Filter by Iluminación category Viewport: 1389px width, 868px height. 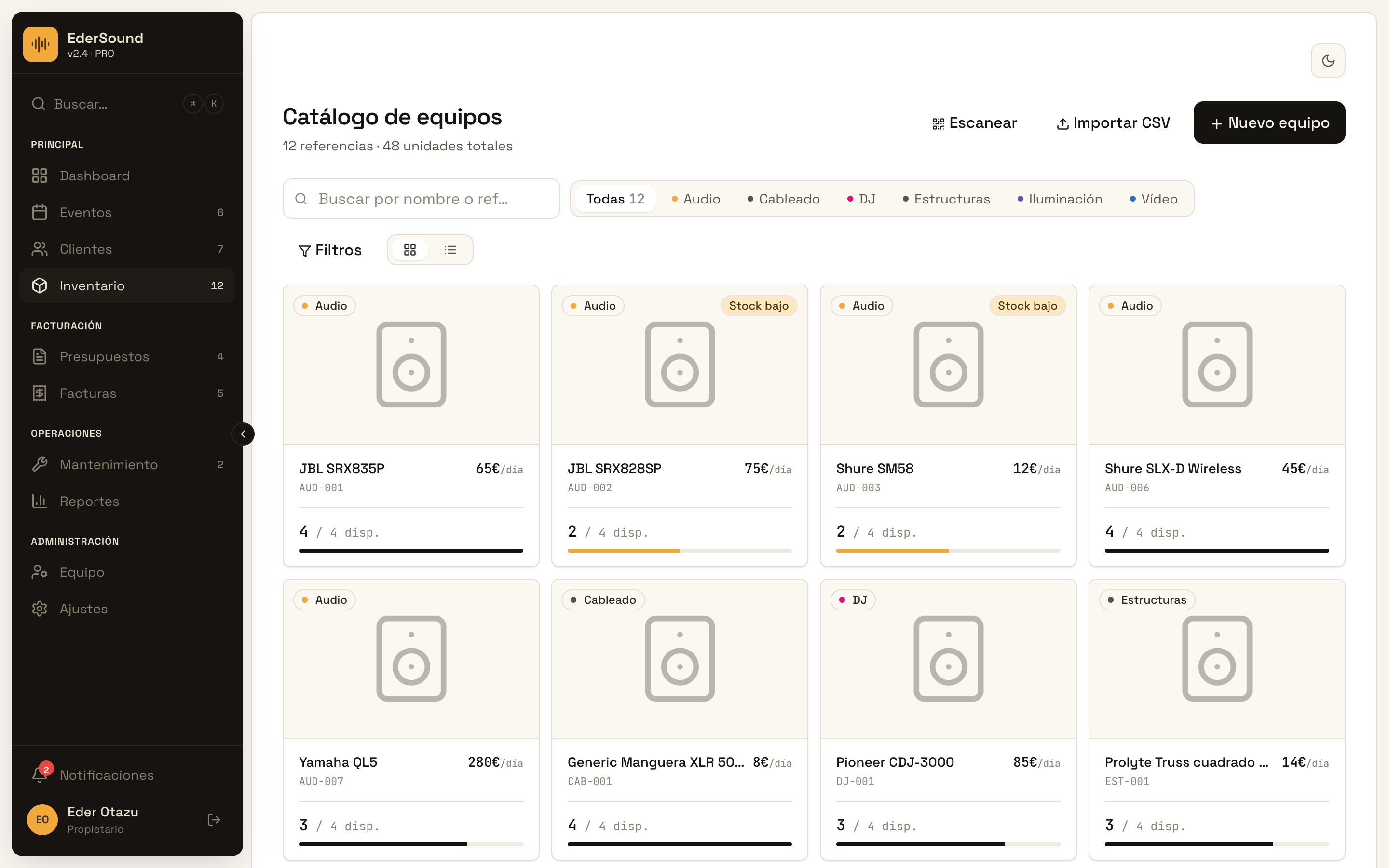point(1060,199)
